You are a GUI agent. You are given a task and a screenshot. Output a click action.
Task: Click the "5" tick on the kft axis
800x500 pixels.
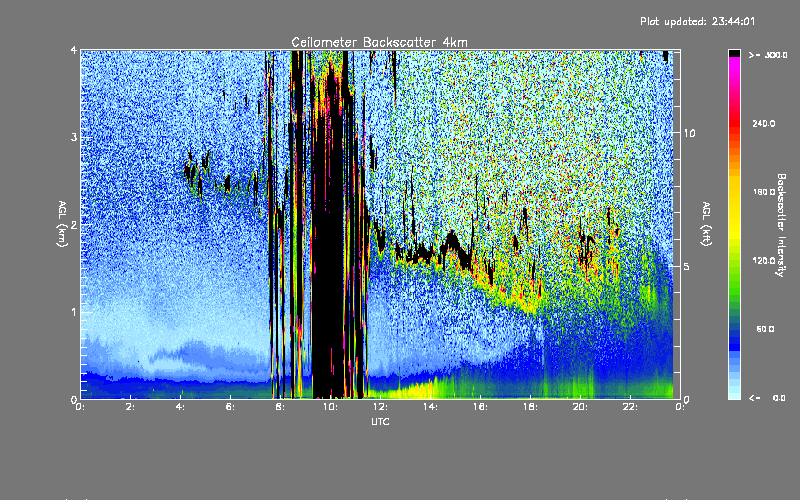tap(687, 266)
